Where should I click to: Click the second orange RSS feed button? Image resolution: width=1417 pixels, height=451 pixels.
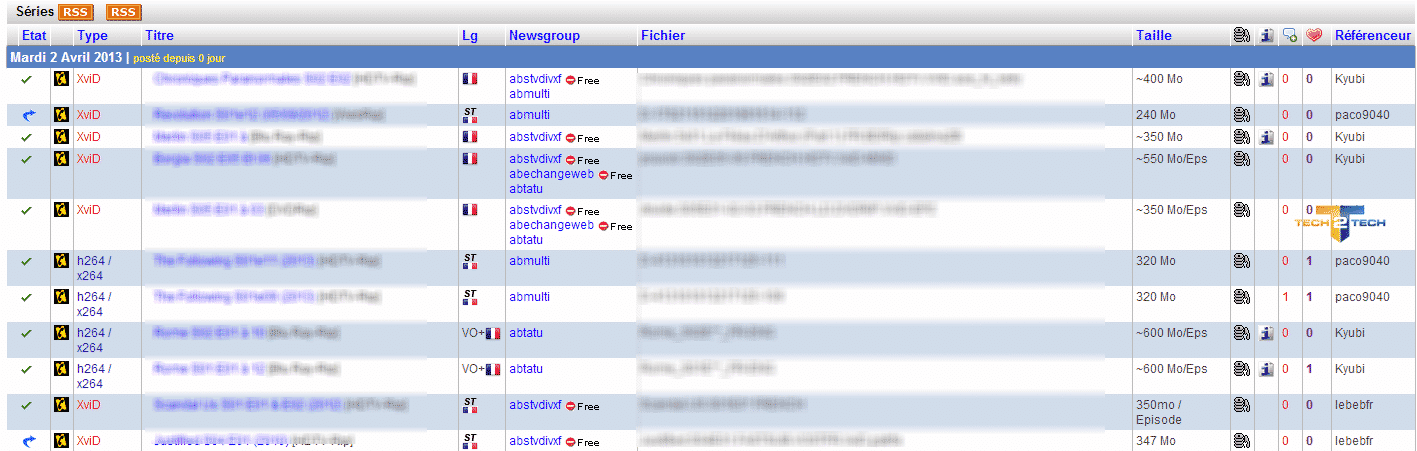123,12
